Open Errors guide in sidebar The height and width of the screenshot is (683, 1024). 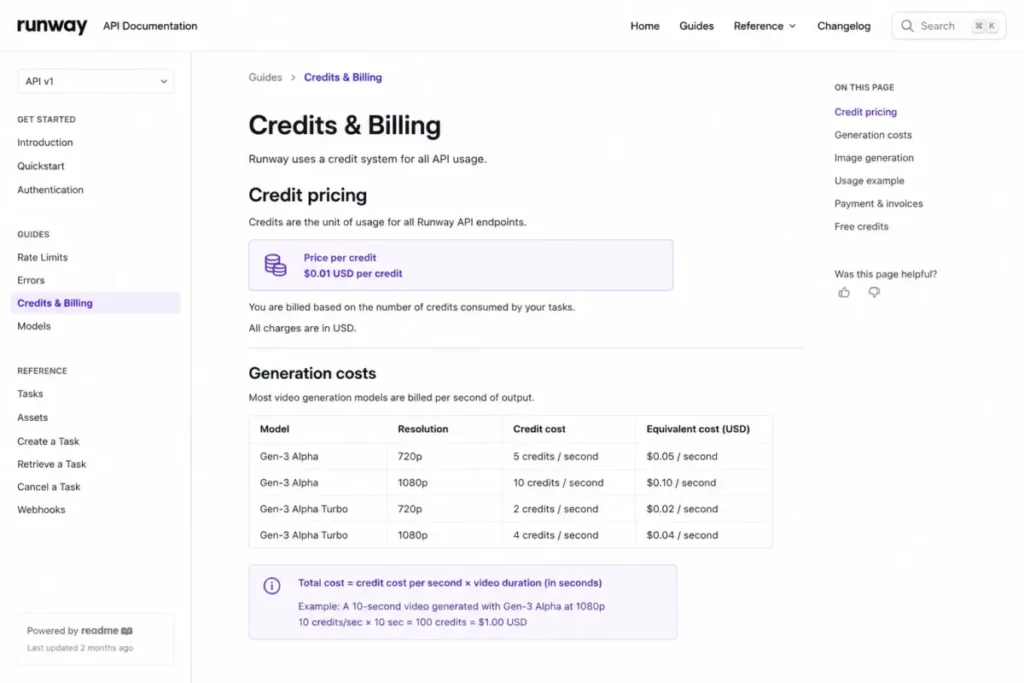[x=31, y=280]
